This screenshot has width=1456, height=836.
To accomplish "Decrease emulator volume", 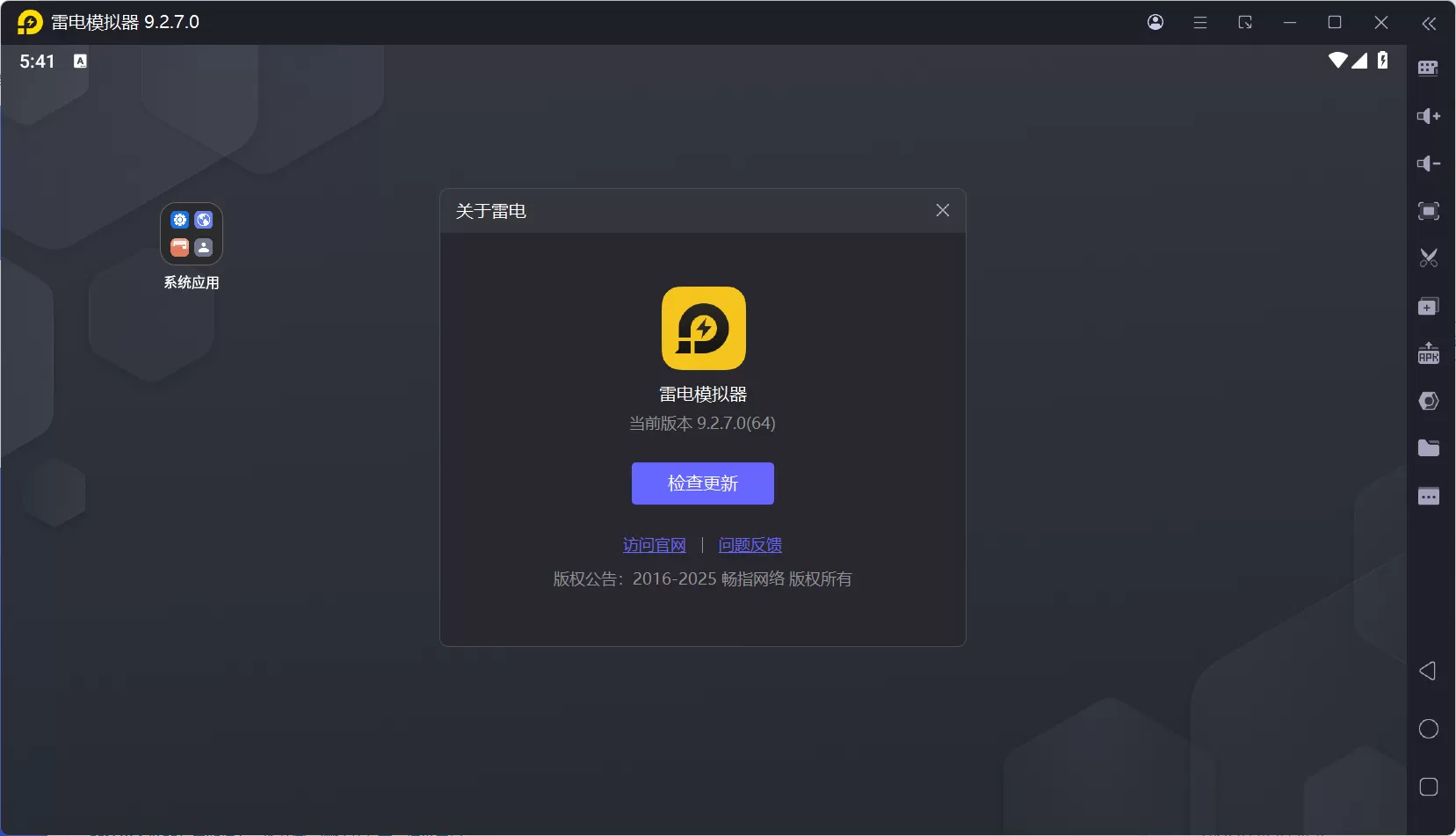I will coord(1429,164).
